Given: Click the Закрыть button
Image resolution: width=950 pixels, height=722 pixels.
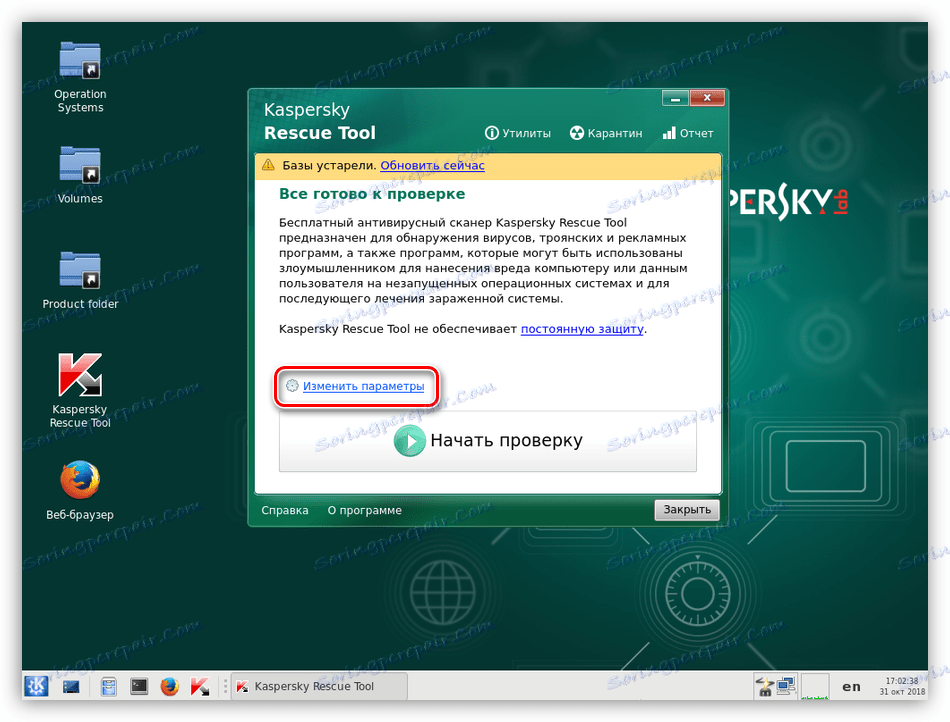Looking at the screenshot, I should [x=687, y=510].
